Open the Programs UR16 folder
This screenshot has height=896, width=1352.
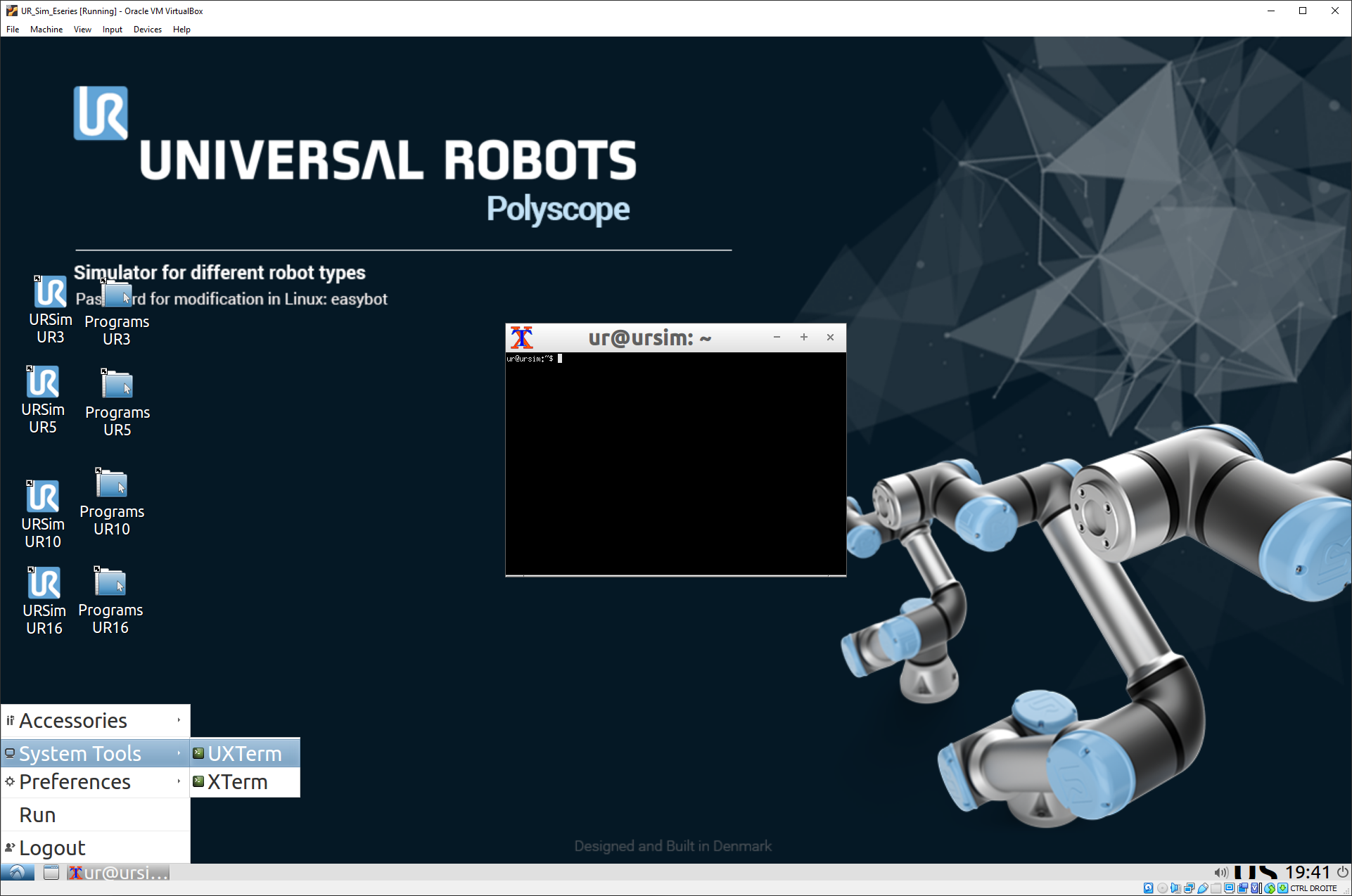click(x=110, y=583)
